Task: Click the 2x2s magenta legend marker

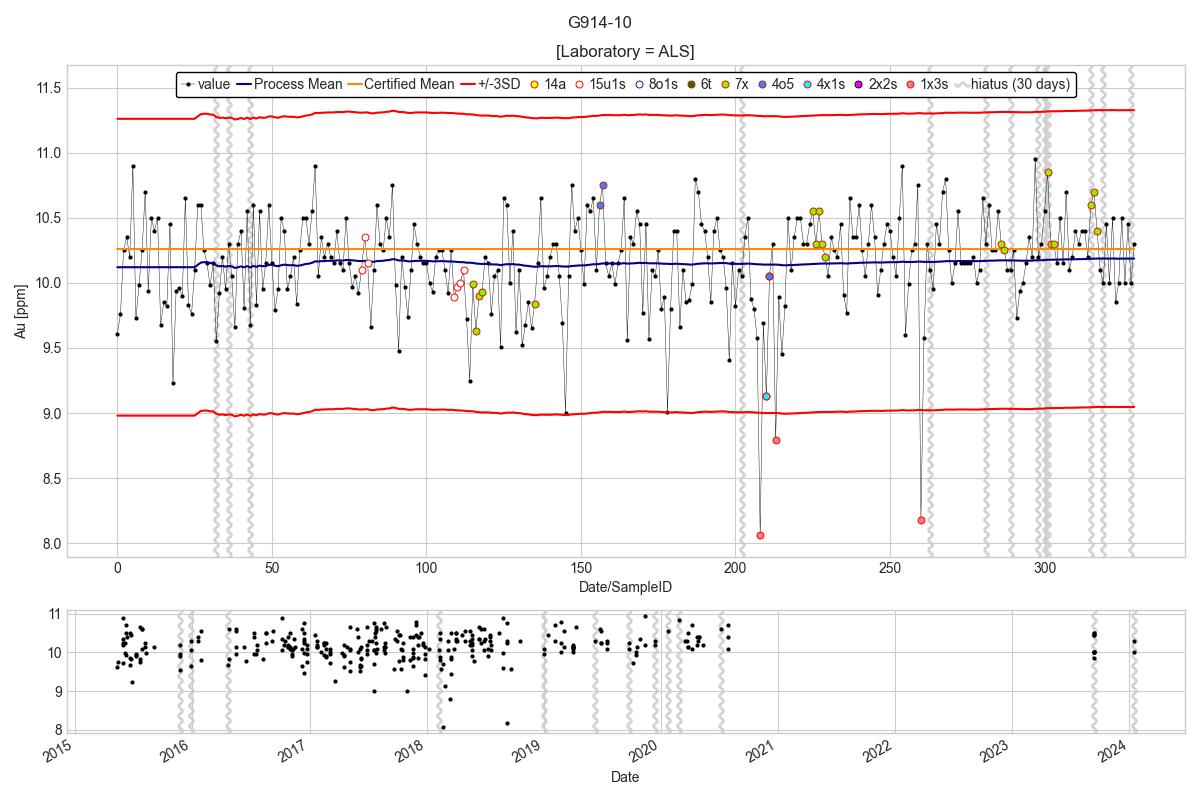Action: tap(858, 85)
